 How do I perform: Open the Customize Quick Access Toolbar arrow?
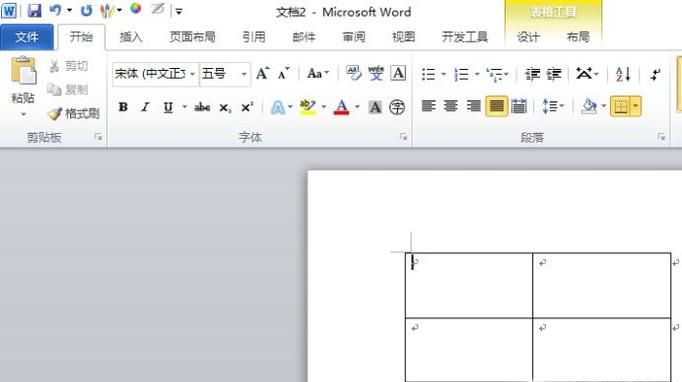click(179, 12)
